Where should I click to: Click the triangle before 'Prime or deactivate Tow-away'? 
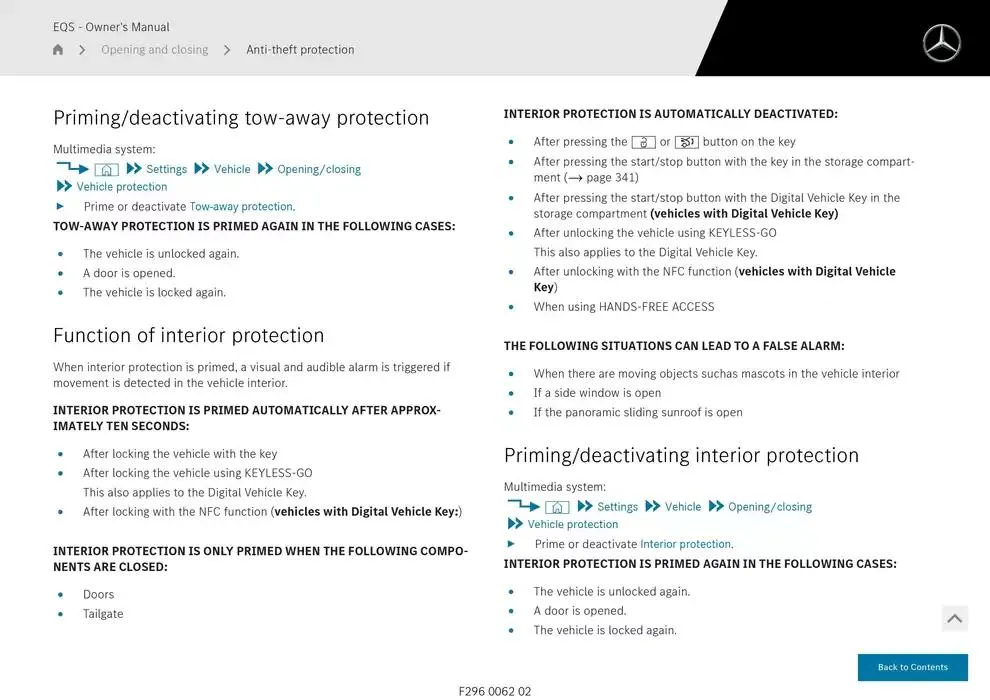pyautogui.click(x=61, y=207)
